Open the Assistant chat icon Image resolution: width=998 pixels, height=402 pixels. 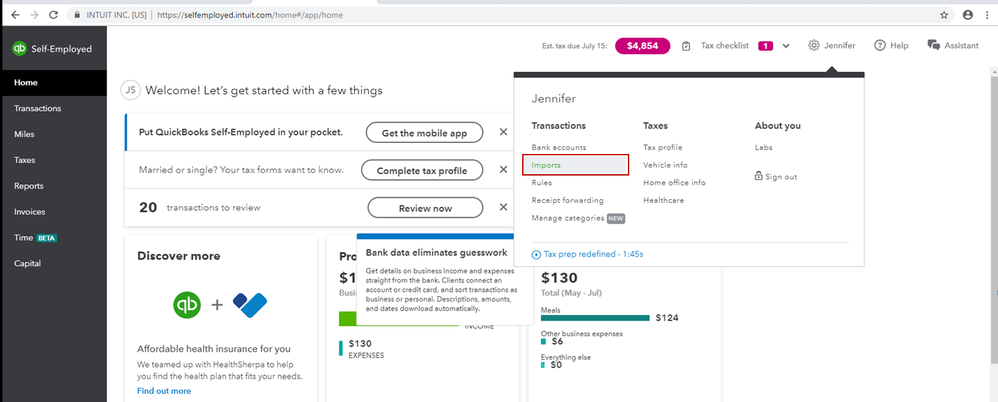click(934, 45)
